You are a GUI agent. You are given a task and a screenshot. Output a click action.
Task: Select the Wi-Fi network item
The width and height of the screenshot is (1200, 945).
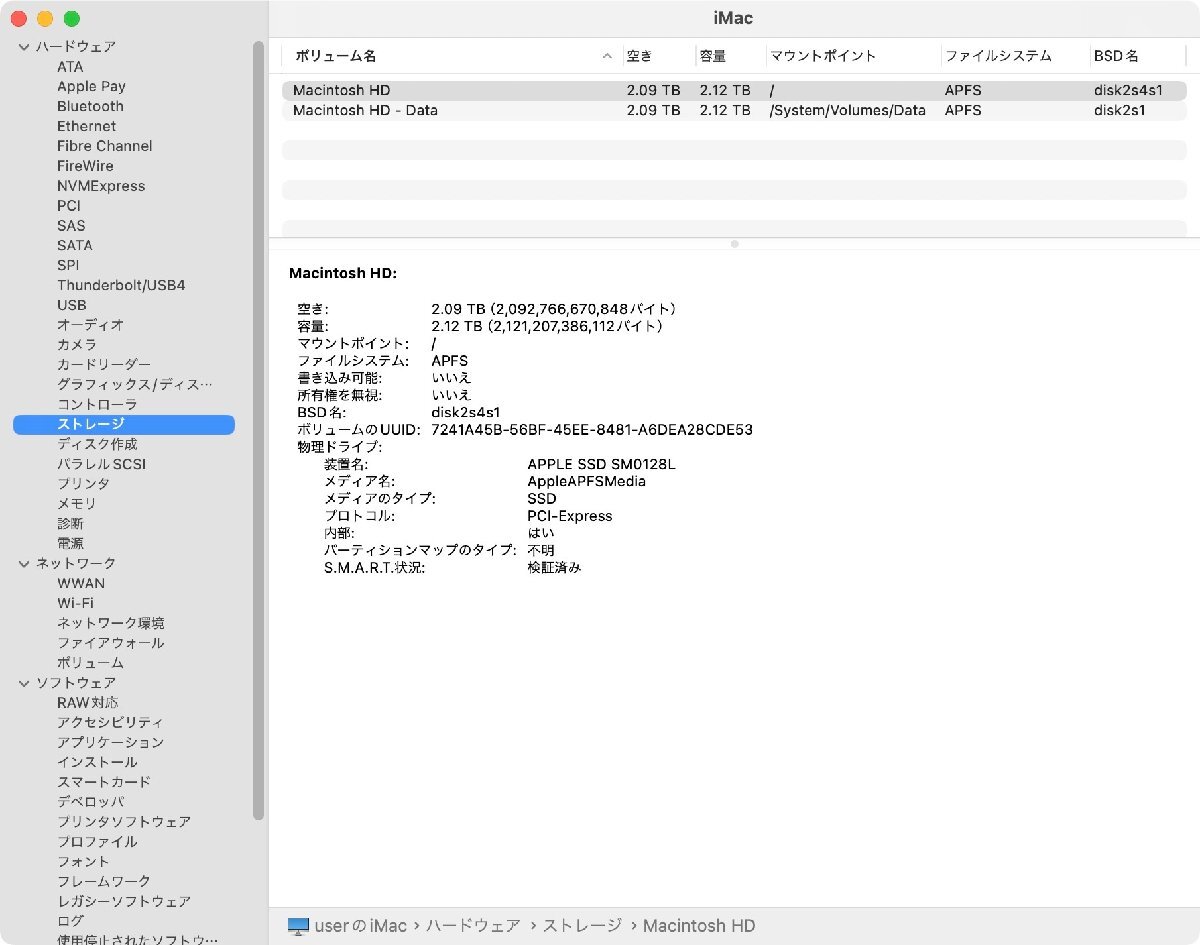[x=75, y=603]
